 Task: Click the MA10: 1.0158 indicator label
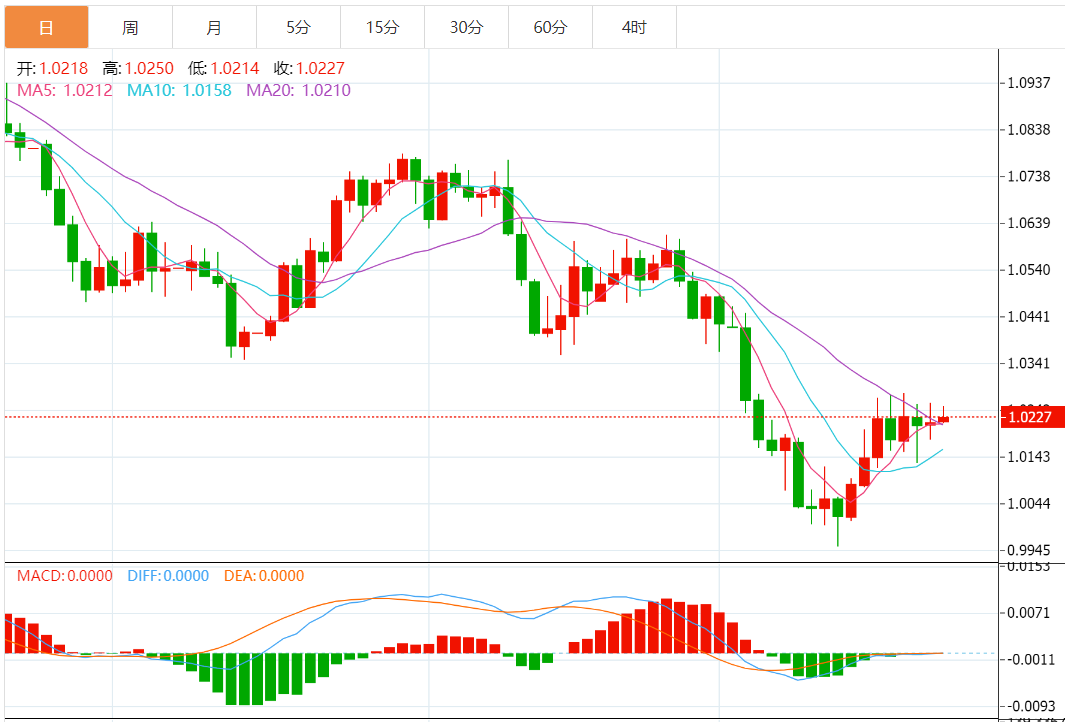click(x=179, y=90)
